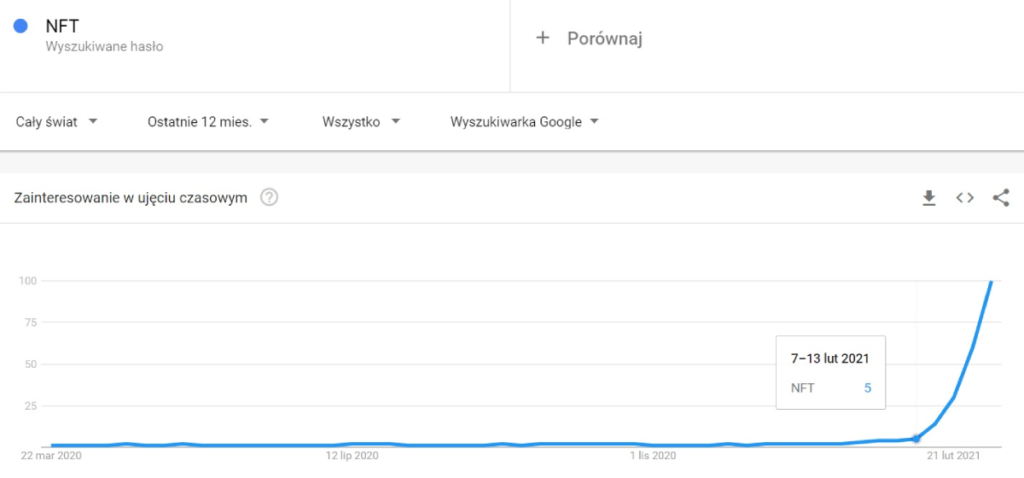Click the blue NFT term color dot

[x=20, y=26]
